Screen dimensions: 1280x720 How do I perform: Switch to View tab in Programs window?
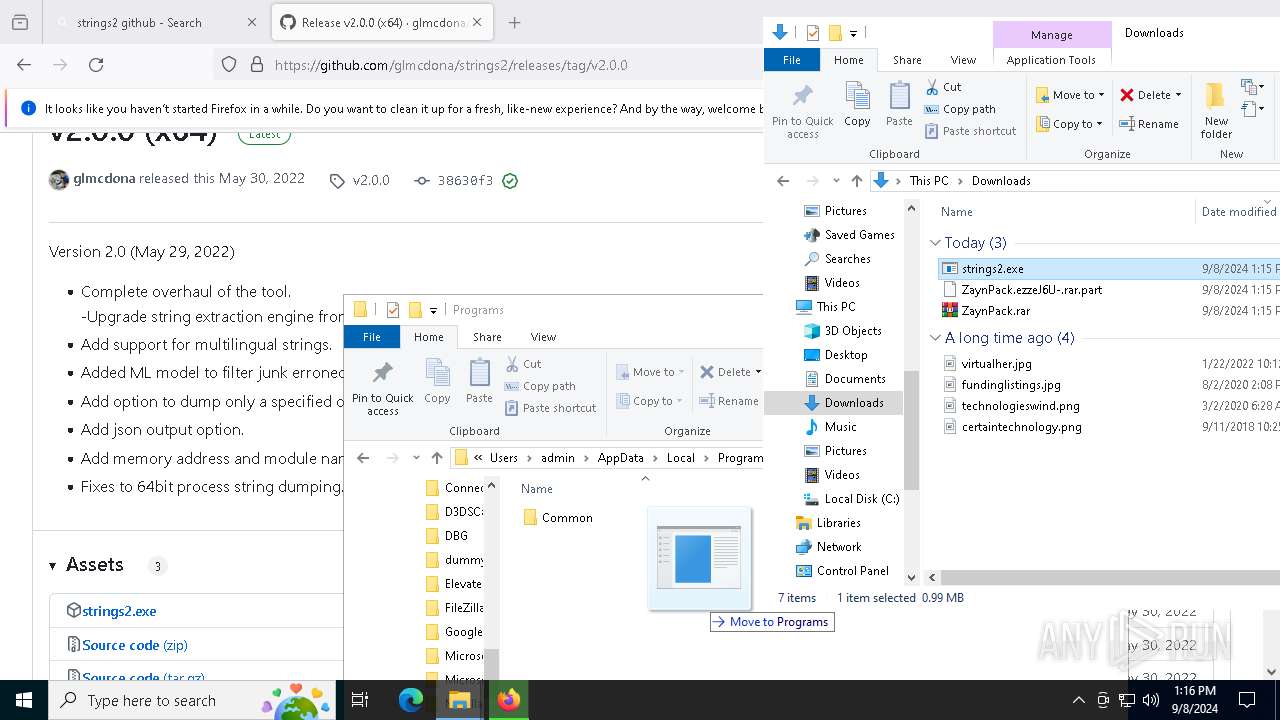pyautogui.click(x=543, y=337)
